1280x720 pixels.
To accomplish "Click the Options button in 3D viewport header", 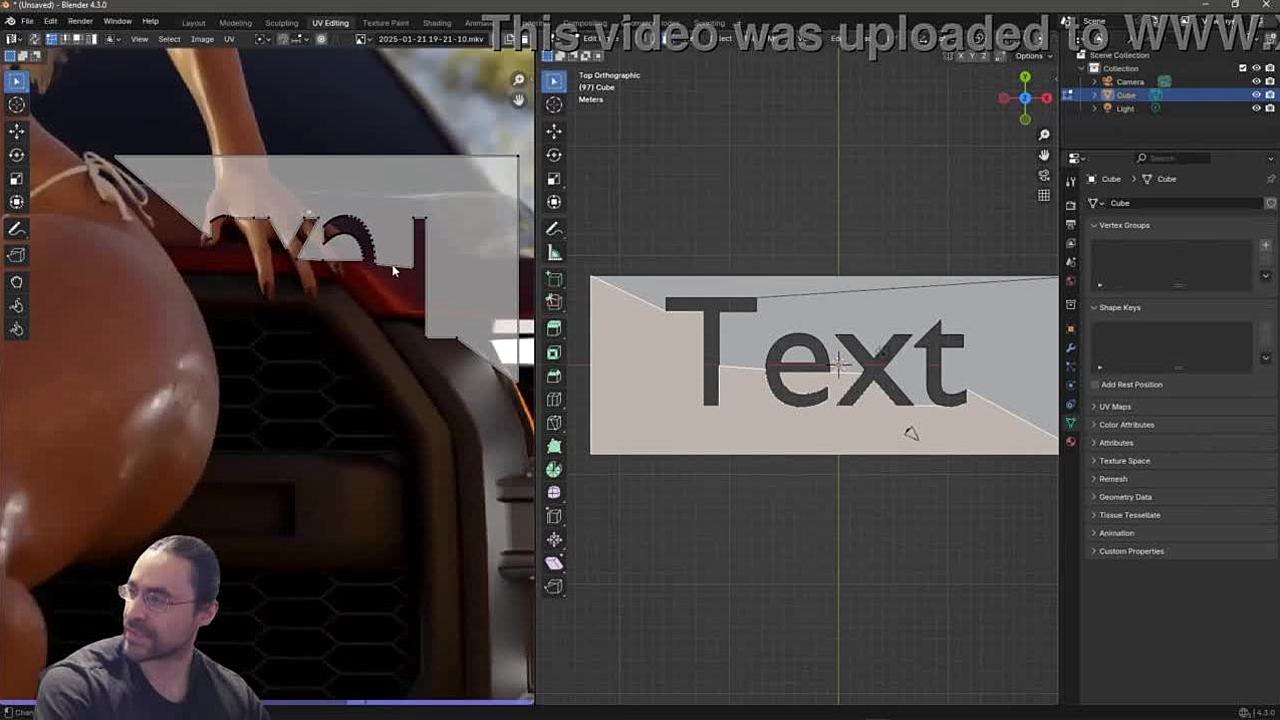I will [1031, 56].
